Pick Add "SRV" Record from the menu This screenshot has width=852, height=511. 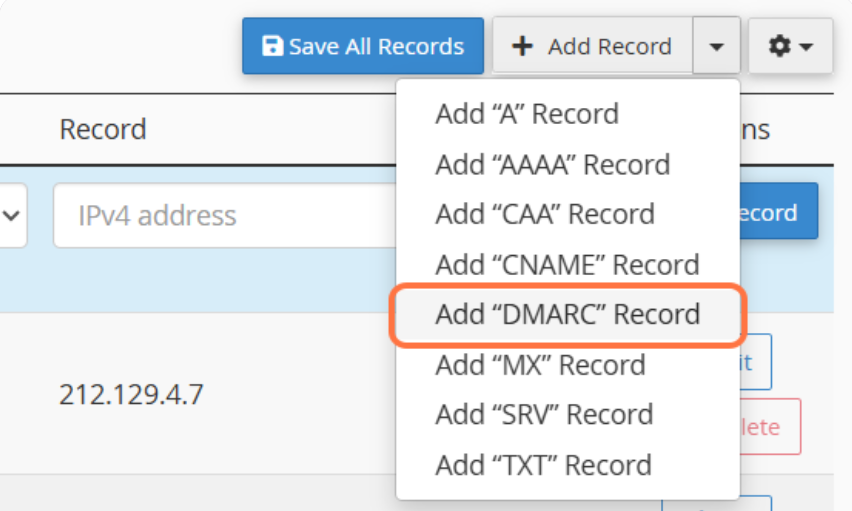(x=544, y=414)
